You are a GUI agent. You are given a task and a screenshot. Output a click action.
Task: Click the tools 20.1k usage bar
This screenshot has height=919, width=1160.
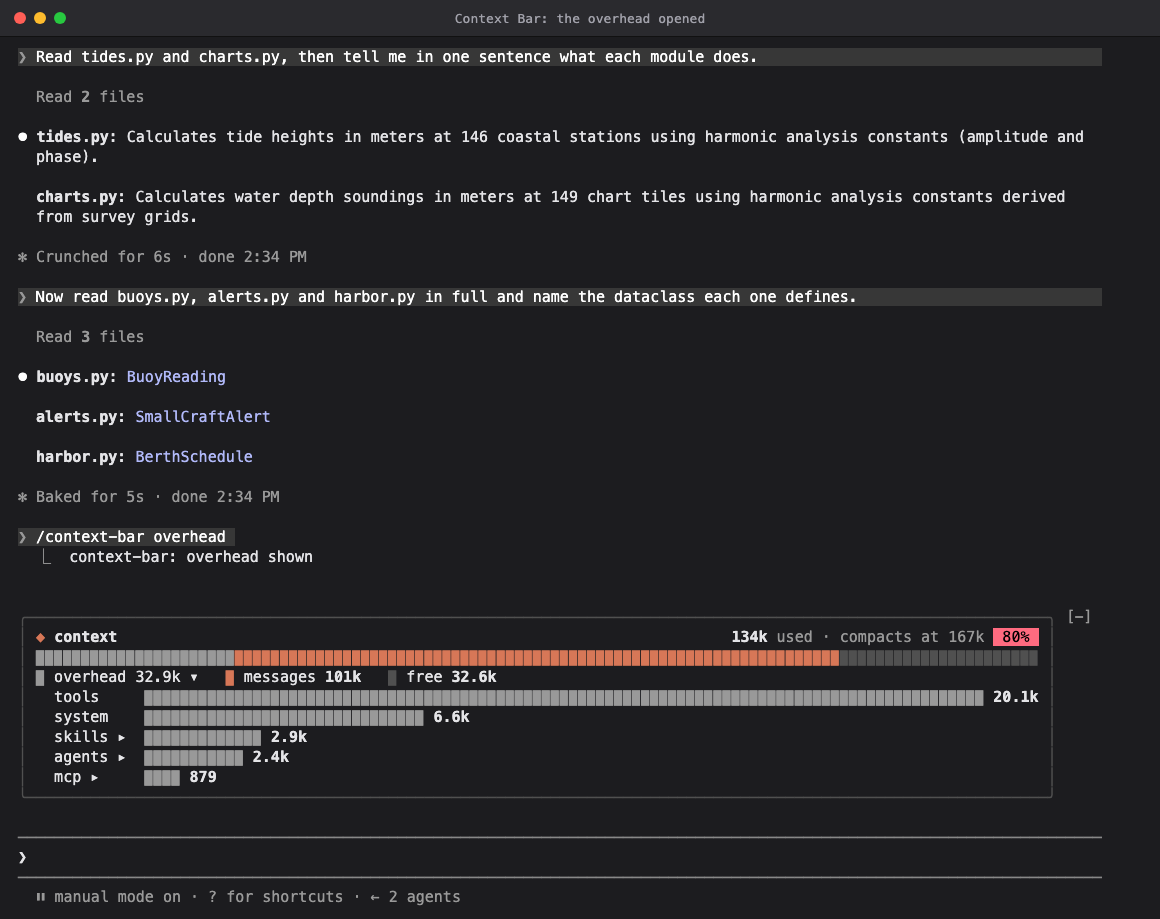[564, 697]
